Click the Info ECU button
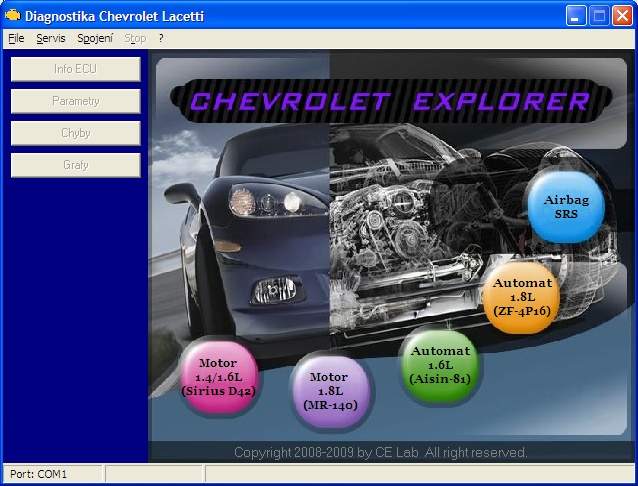Image resolution: width=638 pixels, height=486 pixels. click(76, 69)
